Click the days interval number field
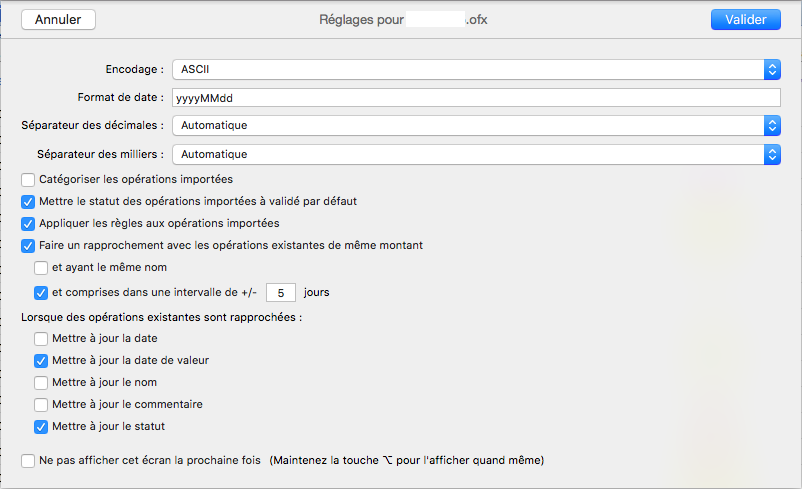 (281, 293)
